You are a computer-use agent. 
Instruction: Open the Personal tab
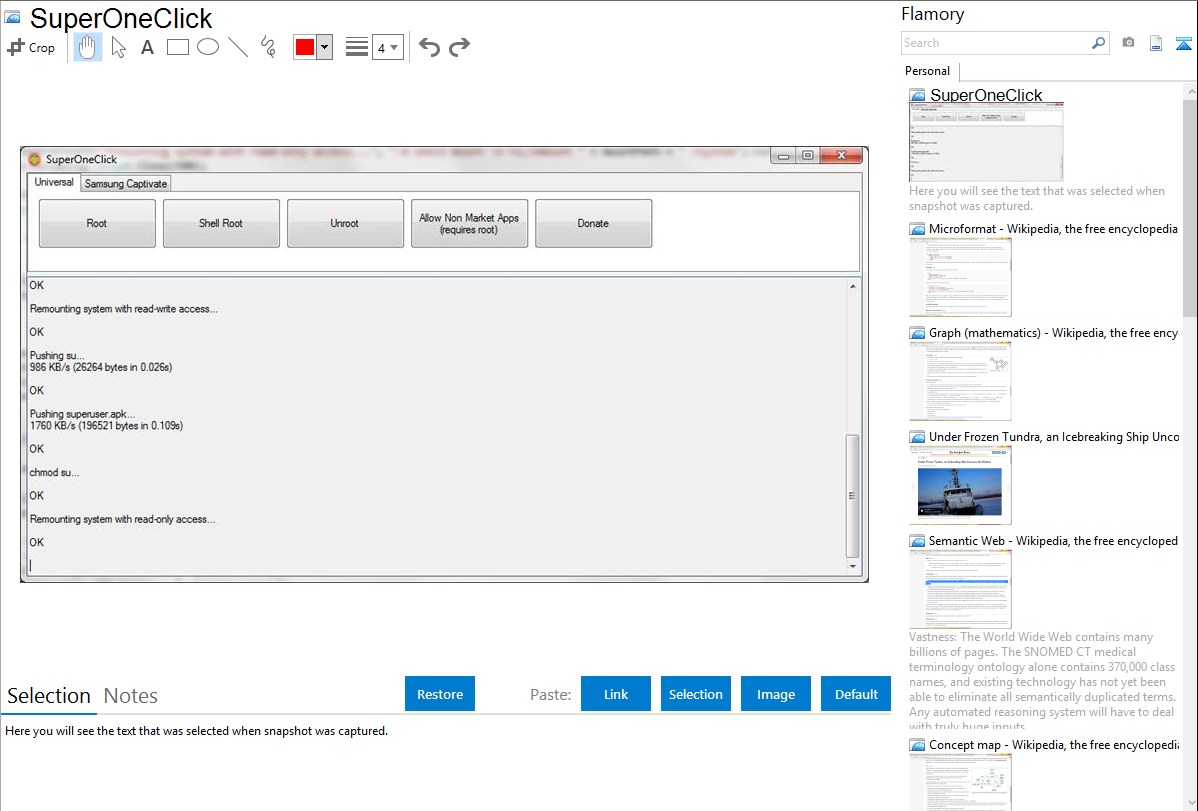point(928,71)
